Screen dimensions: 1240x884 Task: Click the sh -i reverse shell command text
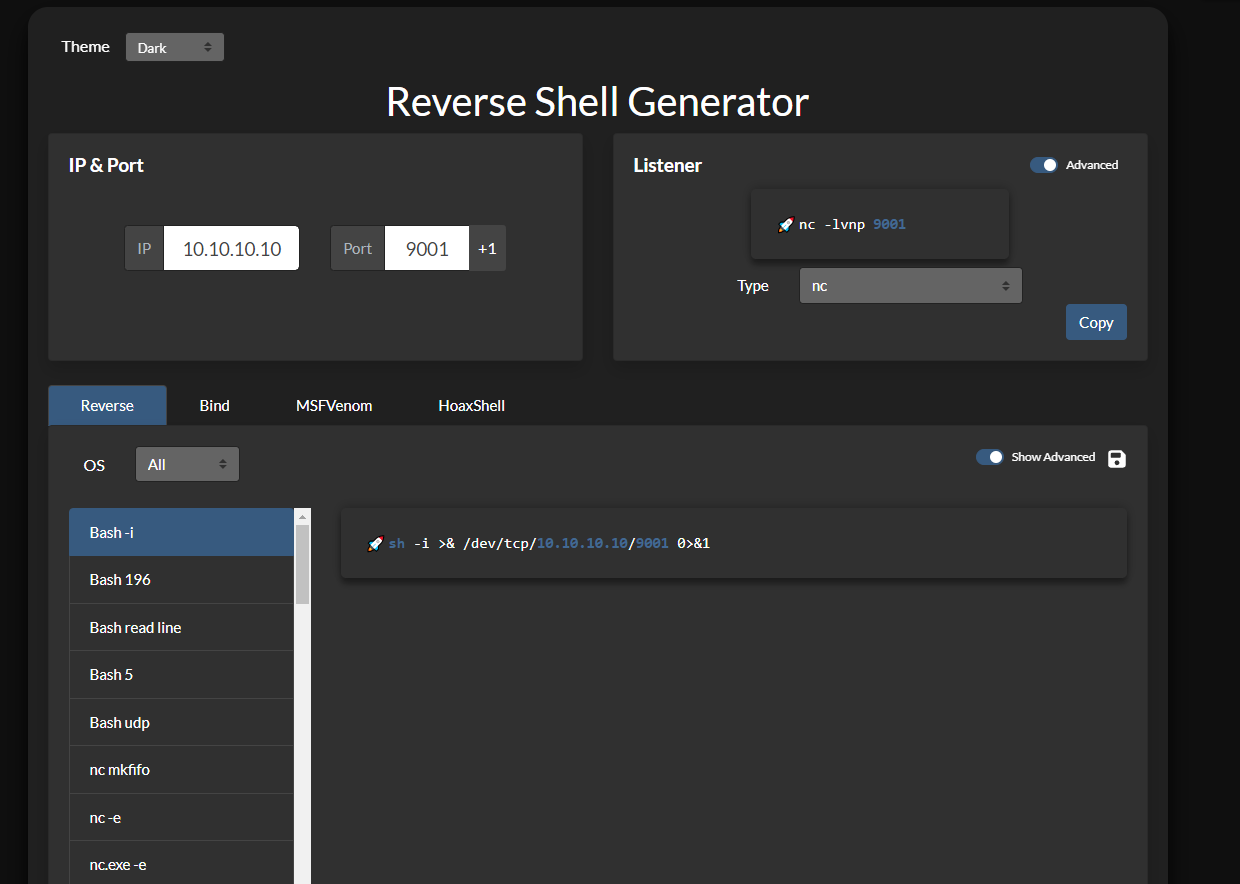(x=549, y=544)
